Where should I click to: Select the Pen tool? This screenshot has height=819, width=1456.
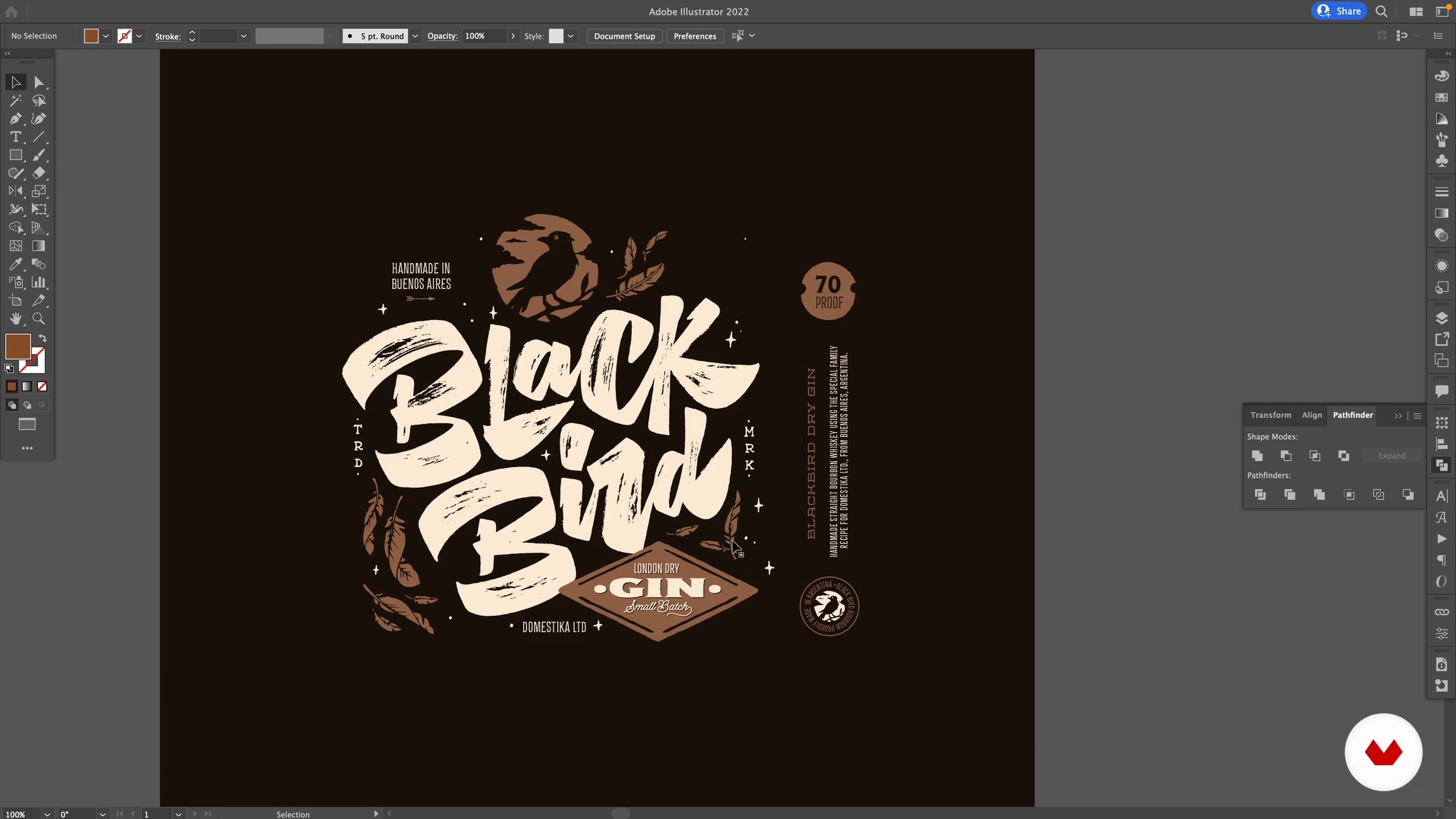click(16, 118)
